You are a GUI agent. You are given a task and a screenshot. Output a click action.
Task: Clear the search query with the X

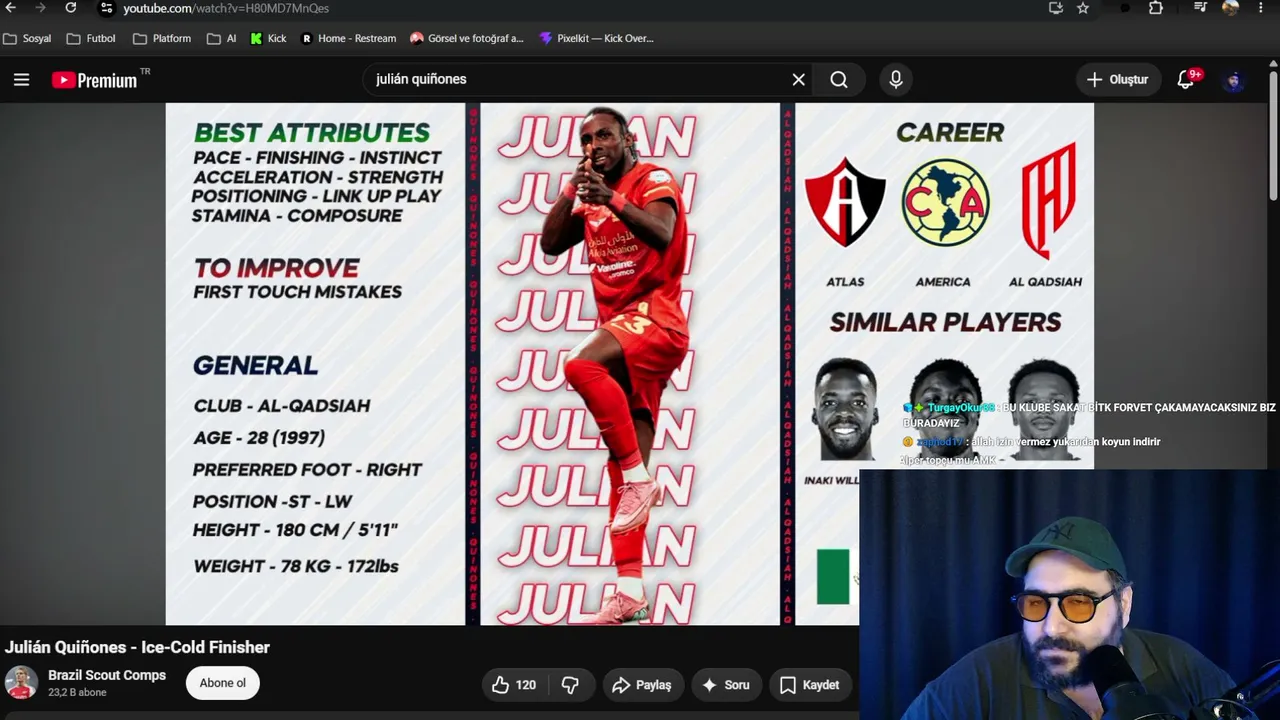pyautogui.click(x=798, y=79)
